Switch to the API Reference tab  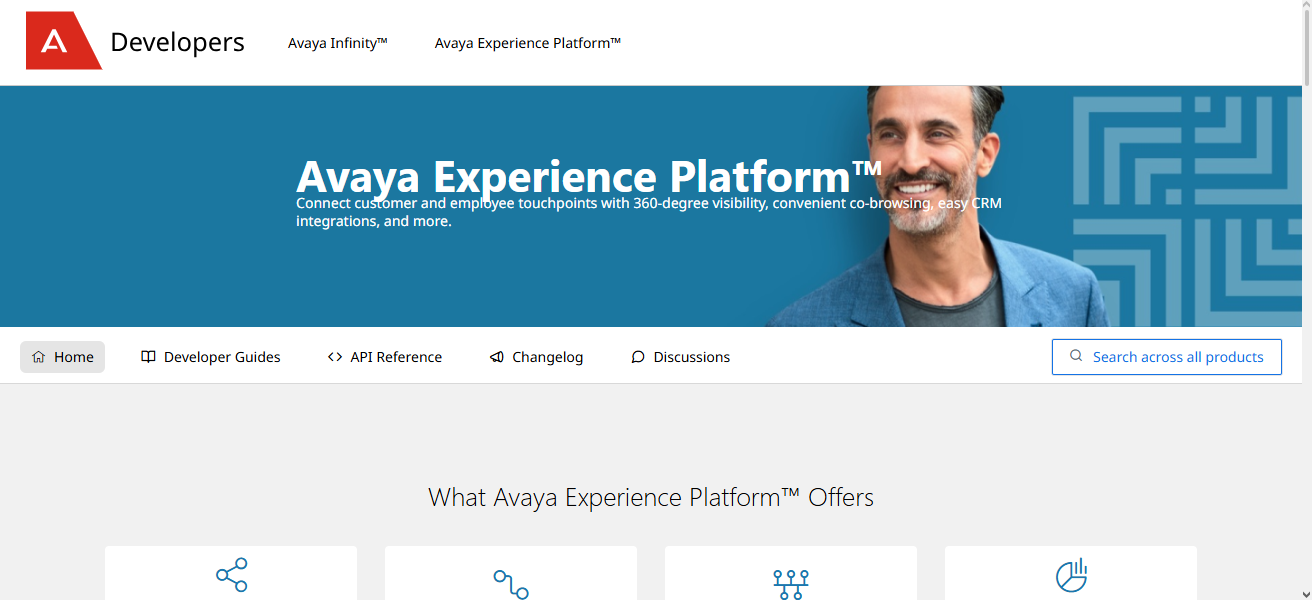click(x=385, y=357)
